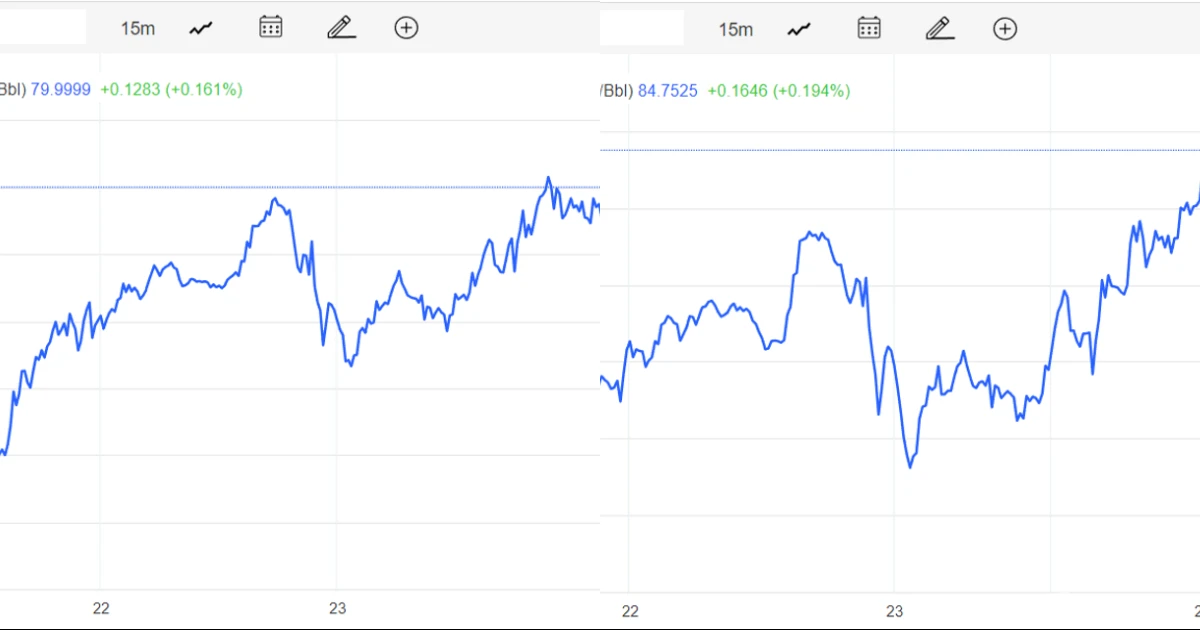Viewport: 1200px width, 630px height.
Task: Select the line chart style on right chart
Action: click(798, 29)
